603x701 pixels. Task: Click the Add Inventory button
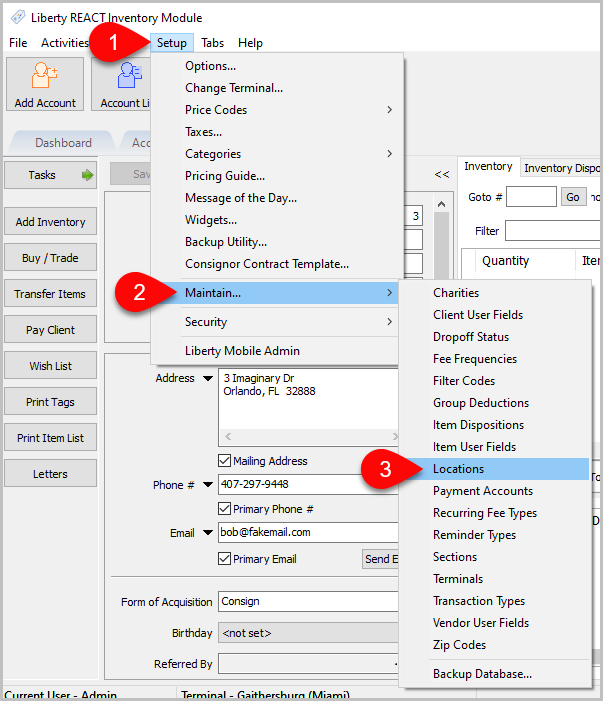click(51, 221)
